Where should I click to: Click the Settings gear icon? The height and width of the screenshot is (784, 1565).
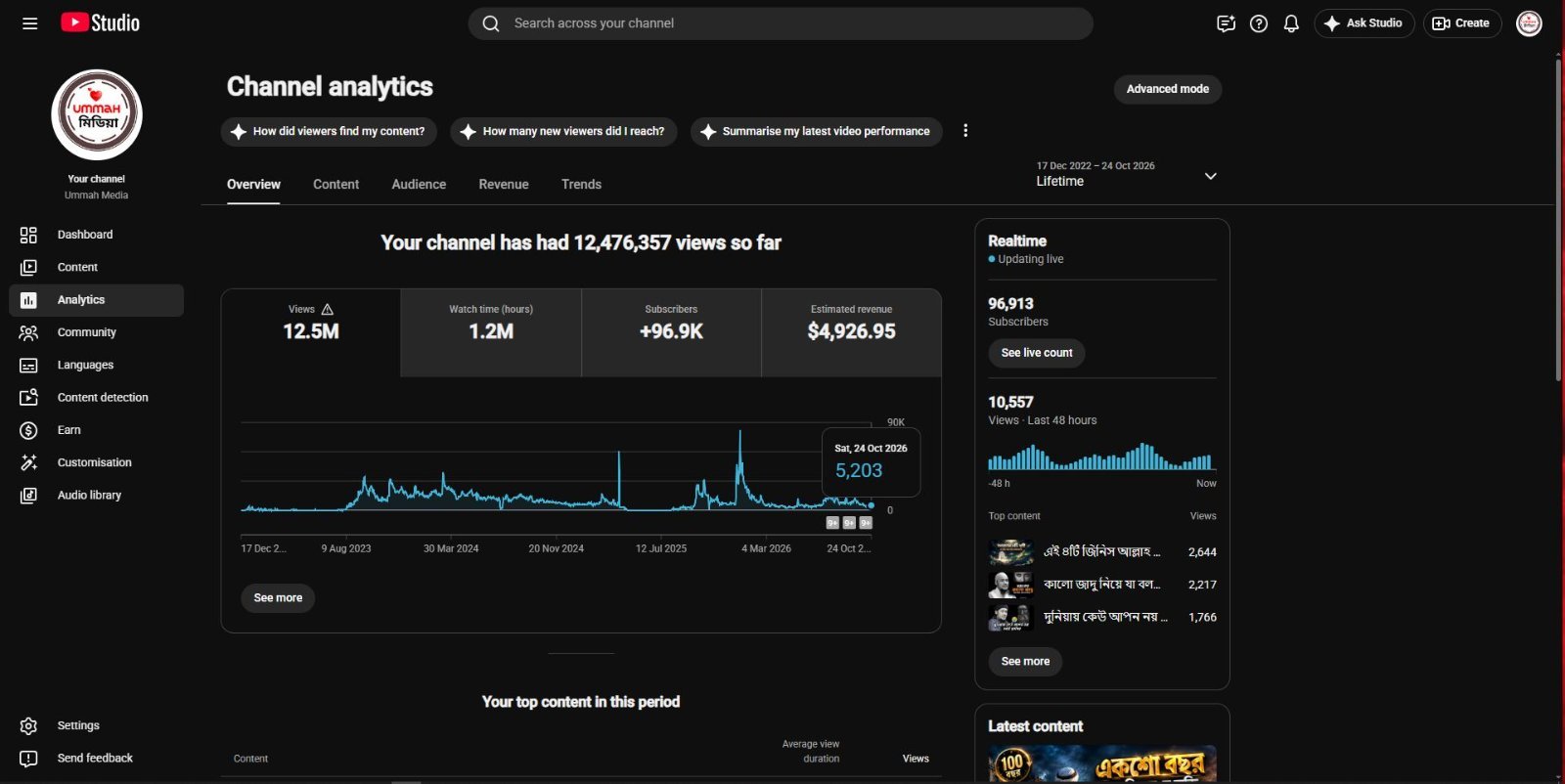point(28,725)
